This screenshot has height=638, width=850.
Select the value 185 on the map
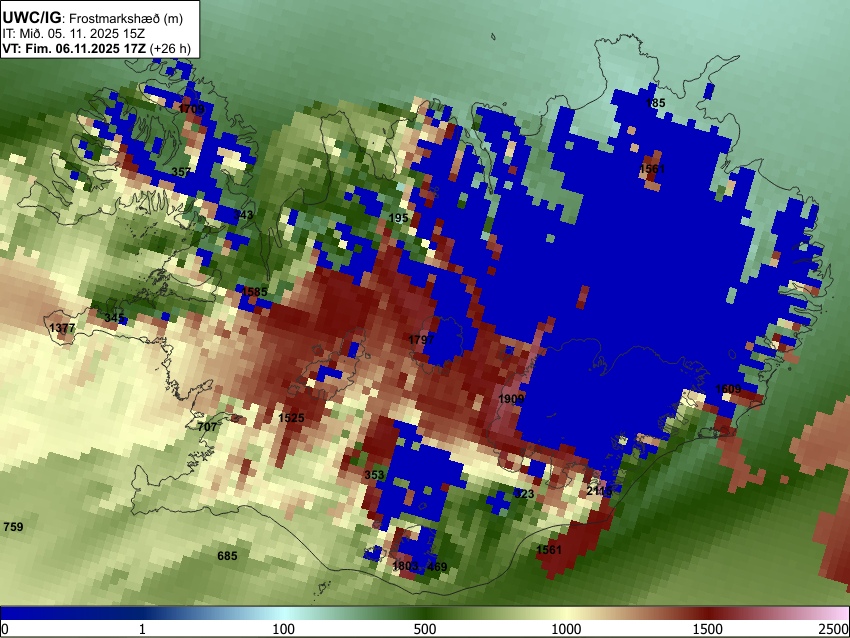click(x=655, y=103)
